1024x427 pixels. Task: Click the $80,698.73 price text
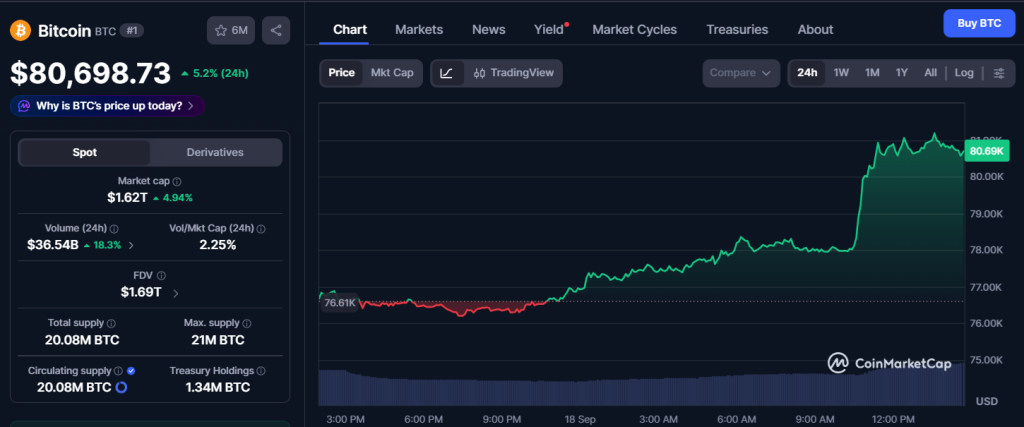(90, 73)
